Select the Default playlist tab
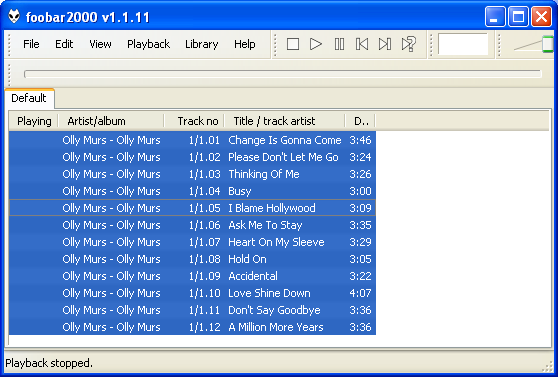Image resolution: width=558 pixels, height=377 pixels. point(29,98)
